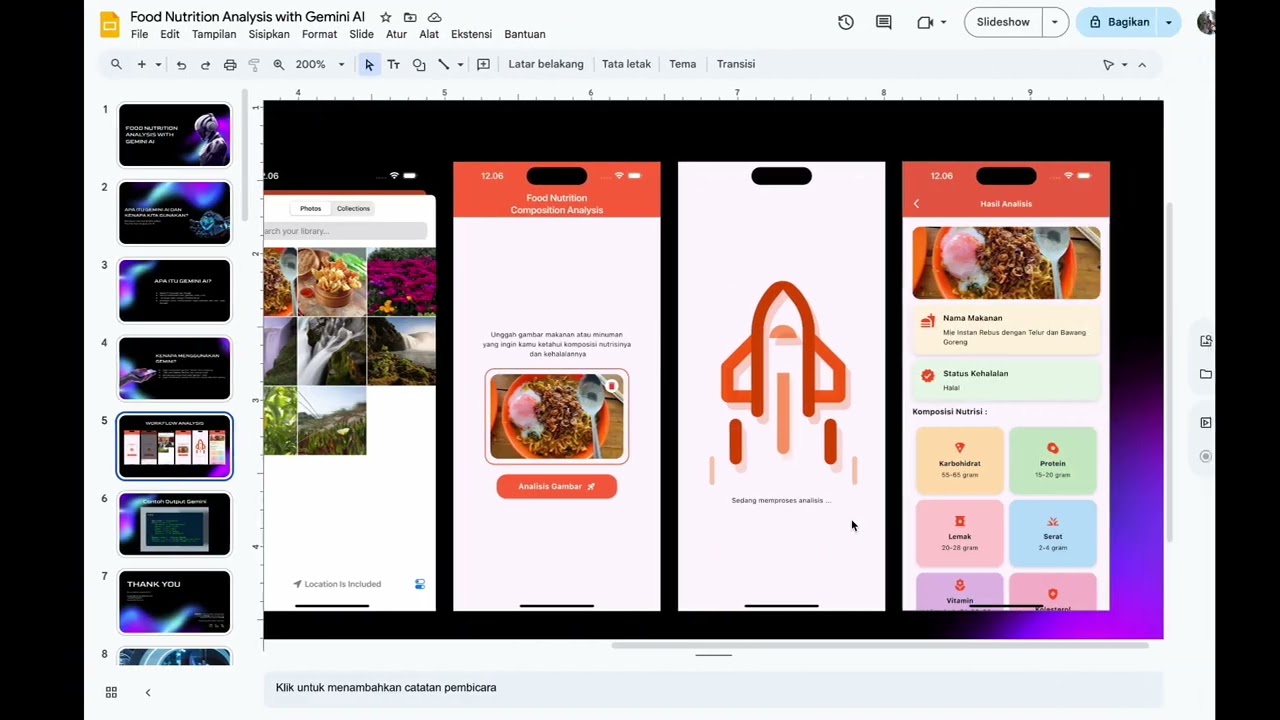Image resolution: width=1280 pixels, height=720 pixels.
Task: Select slide 1 thumbnail Food Nutrition Analysis
Action: coord(175,135)
